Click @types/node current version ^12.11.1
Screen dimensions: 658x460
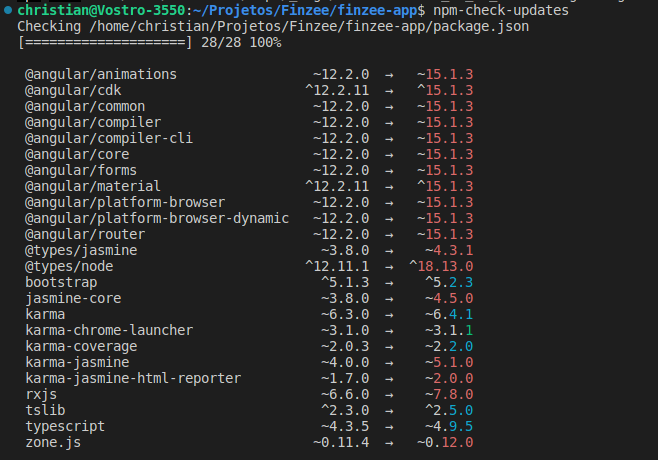[x=337, y=266]
